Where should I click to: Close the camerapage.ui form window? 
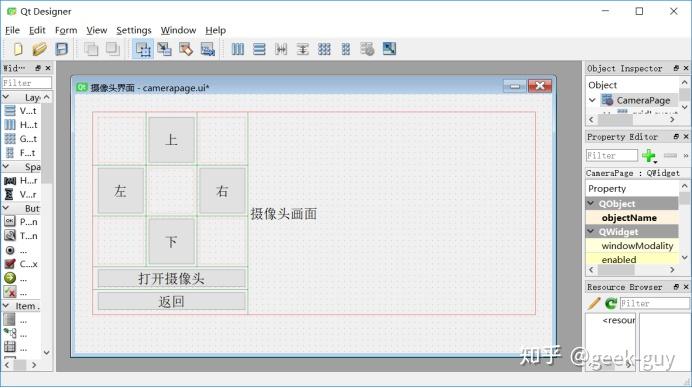(540, 86)
